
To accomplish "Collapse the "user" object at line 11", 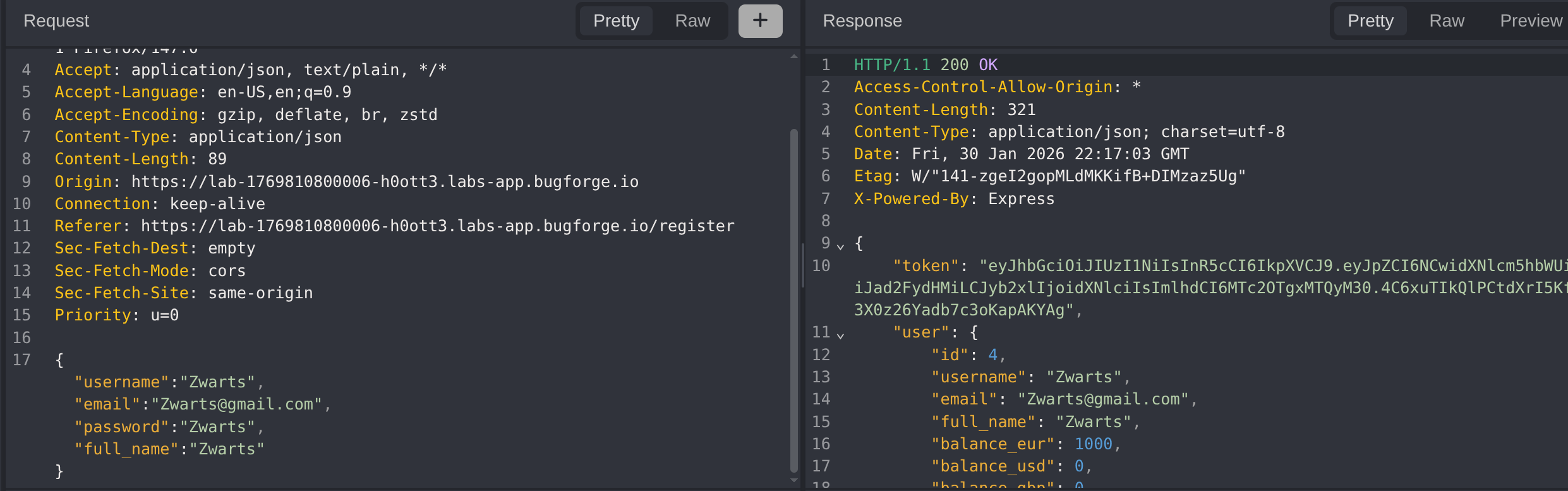I will pyautogui.click(x=840, y=335).
